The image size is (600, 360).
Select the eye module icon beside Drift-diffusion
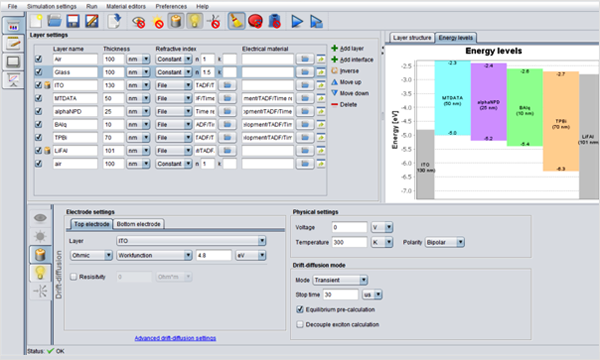tap(40, 218)
